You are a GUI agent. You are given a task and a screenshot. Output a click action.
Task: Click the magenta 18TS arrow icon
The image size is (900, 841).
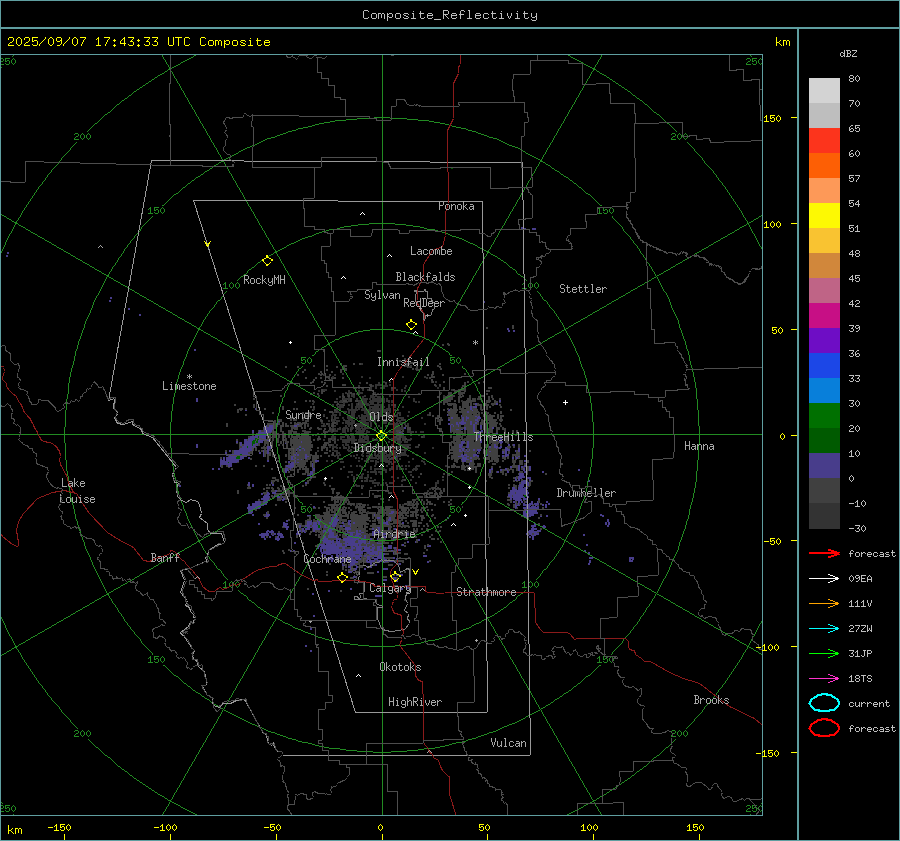click(x=824, y=679)
